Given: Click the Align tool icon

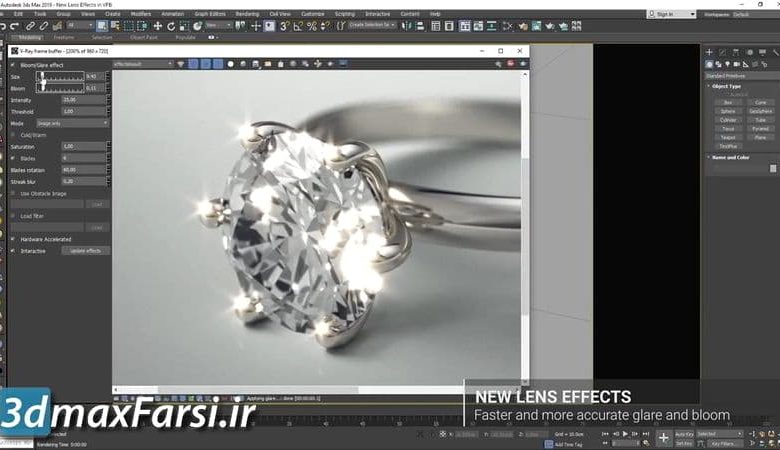Looking at the screenshot, I should pyautogui.click(x=420, y=26).
